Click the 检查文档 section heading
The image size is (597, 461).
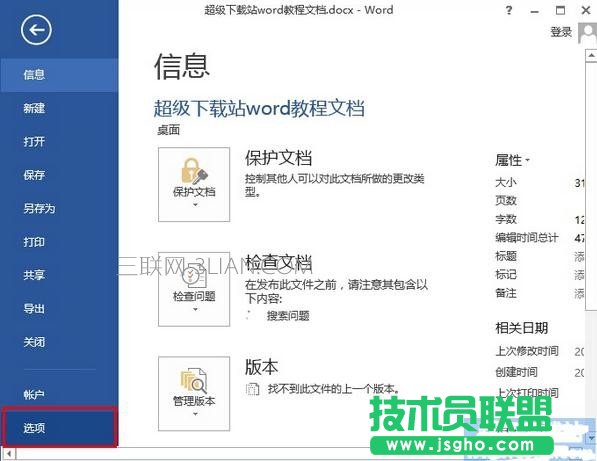click(278, 263)
